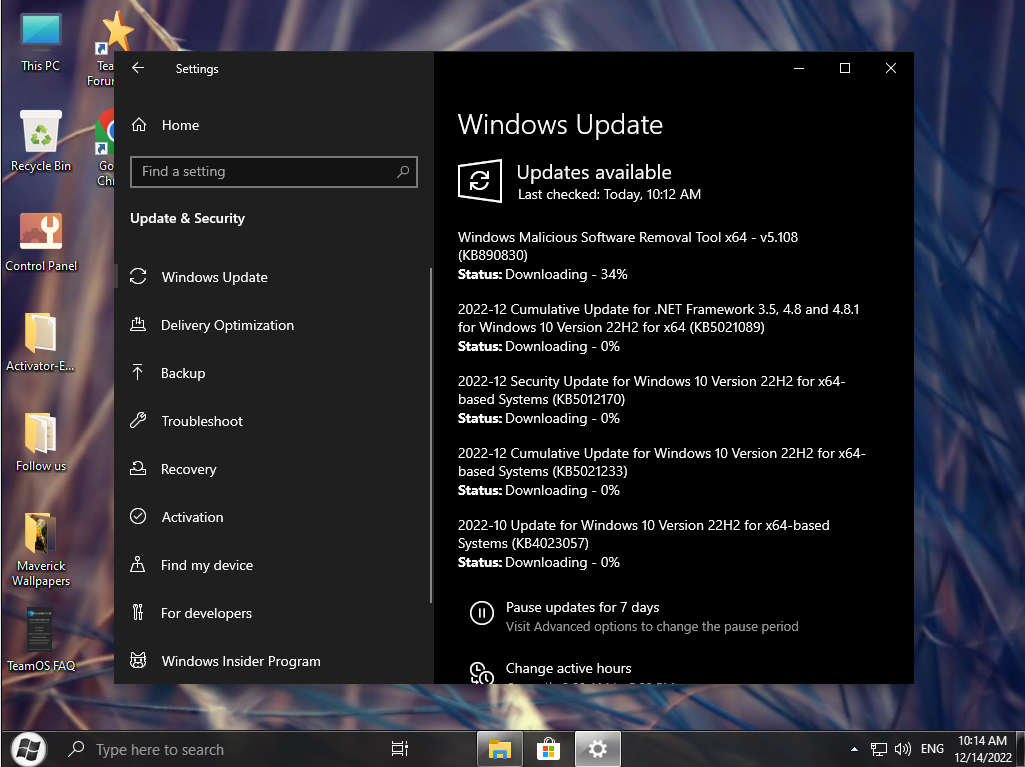Select Find my device option
Viewport: 1025px width, 767px height.
click(x=206, y=565)
